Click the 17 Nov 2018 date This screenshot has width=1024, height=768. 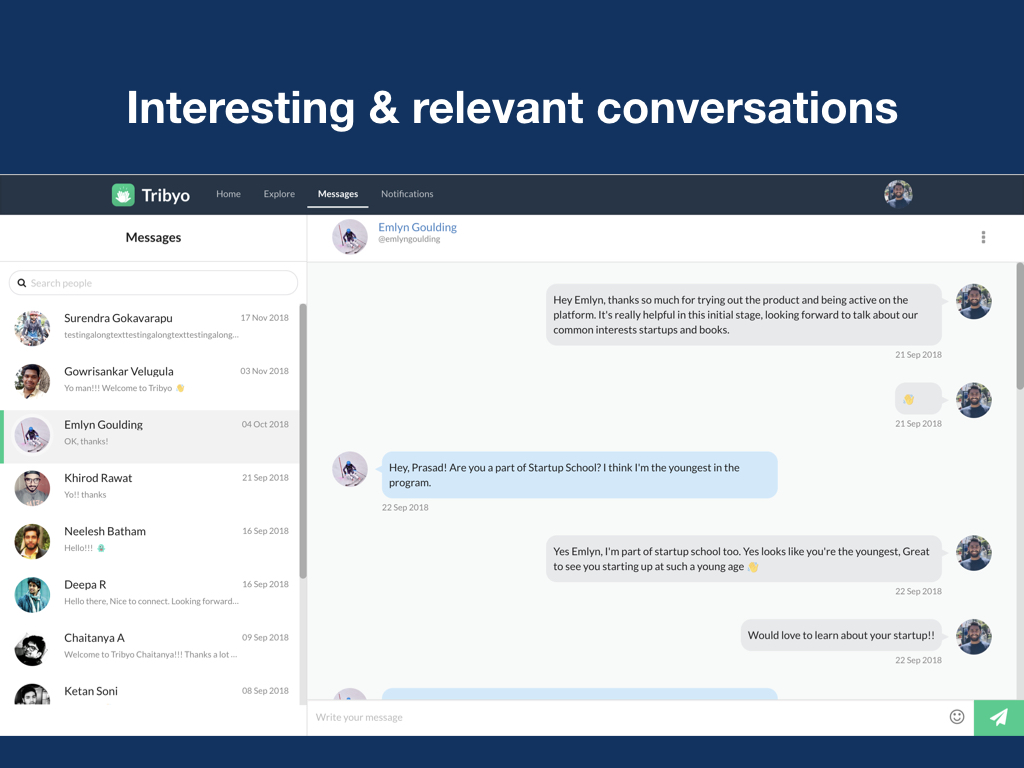pyautogui.click(x=264, y=317)
